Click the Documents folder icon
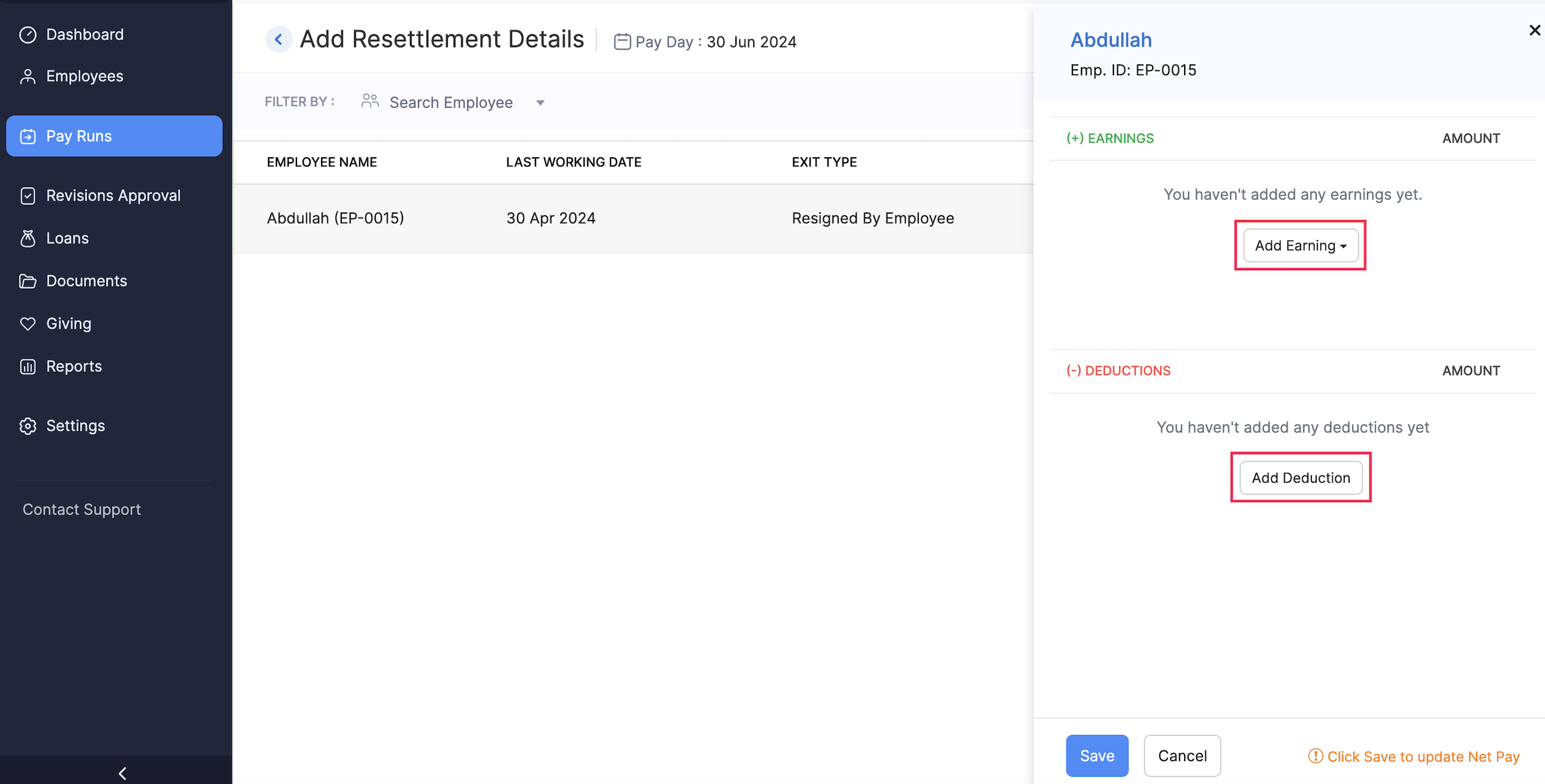 (28, 280)
